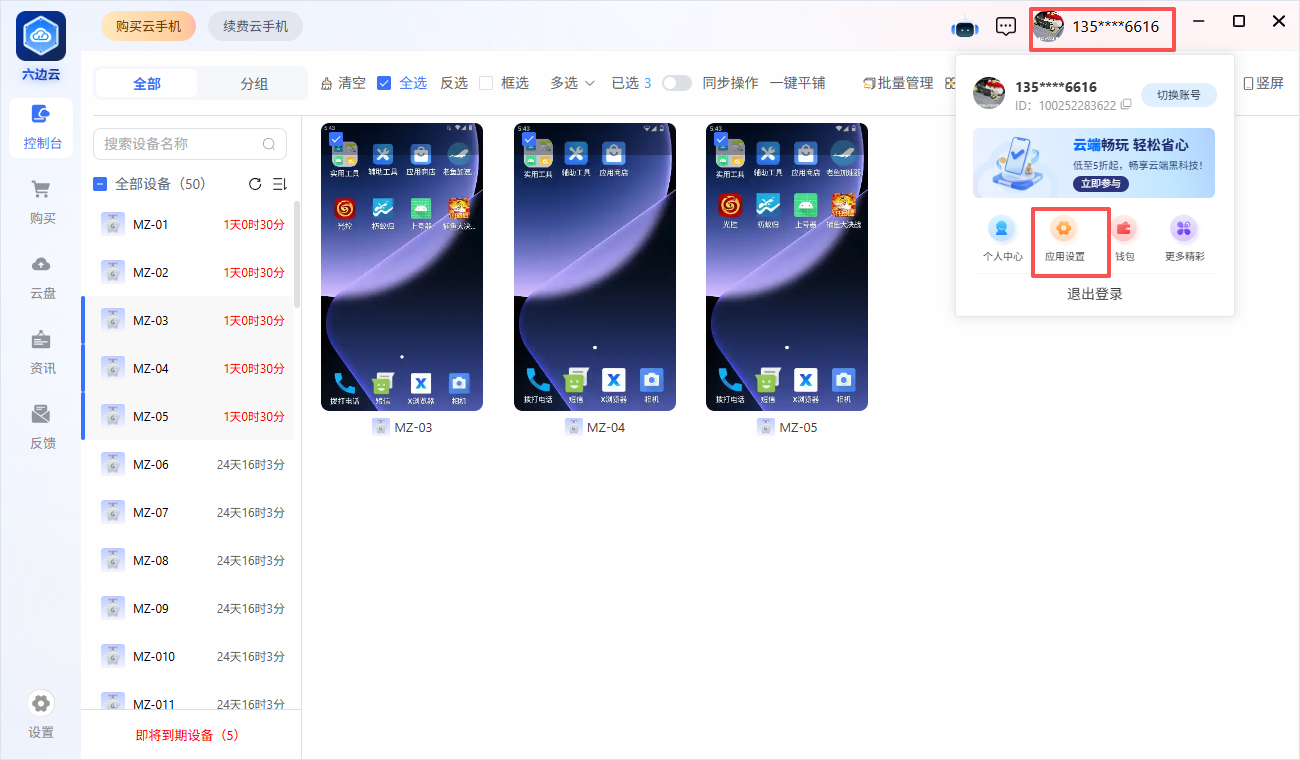
Task: Refresh the 全部设备 device list
Action: click(255, 184)
